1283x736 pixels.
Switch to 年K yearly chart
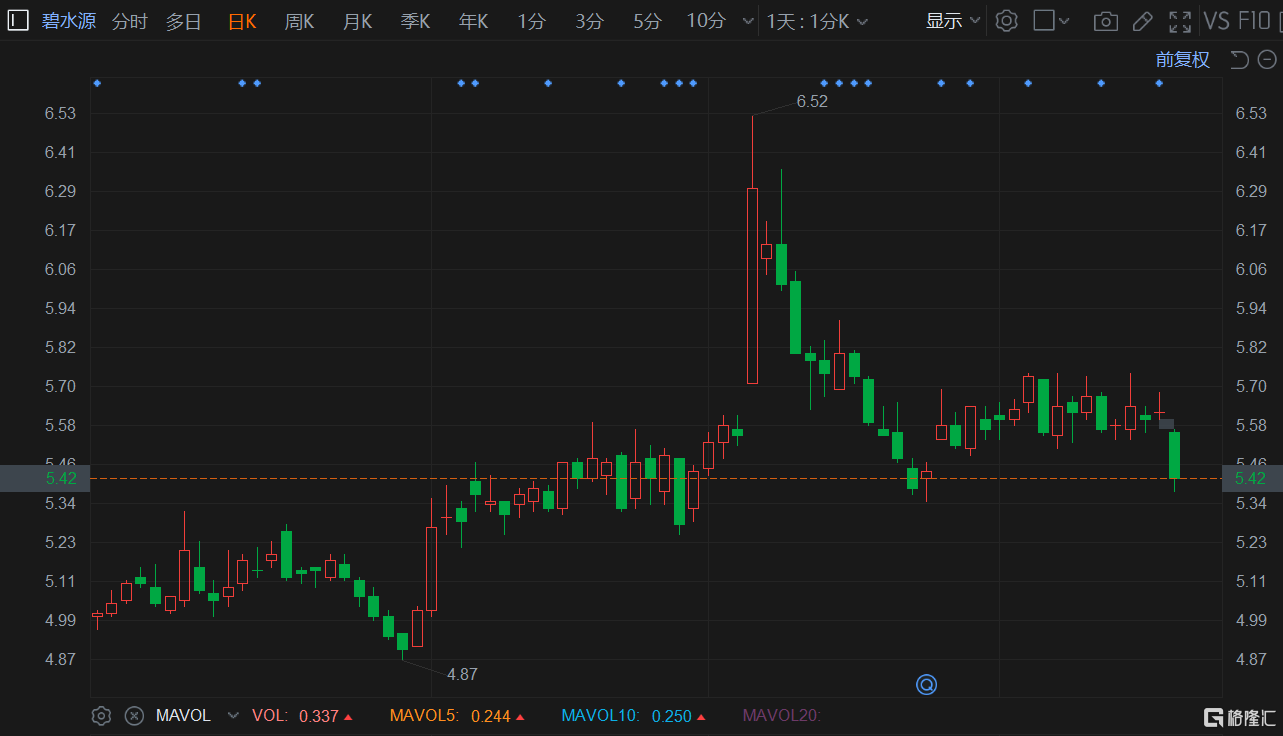[473, 21]
